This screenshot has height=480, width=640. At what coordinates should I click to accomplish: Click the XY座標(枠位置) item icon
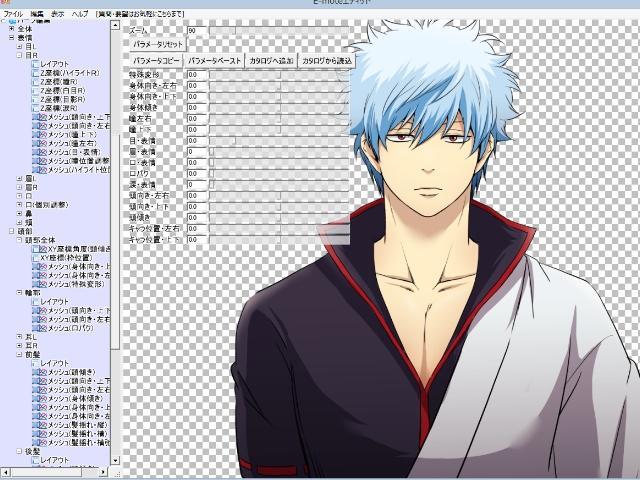(36, 258)
